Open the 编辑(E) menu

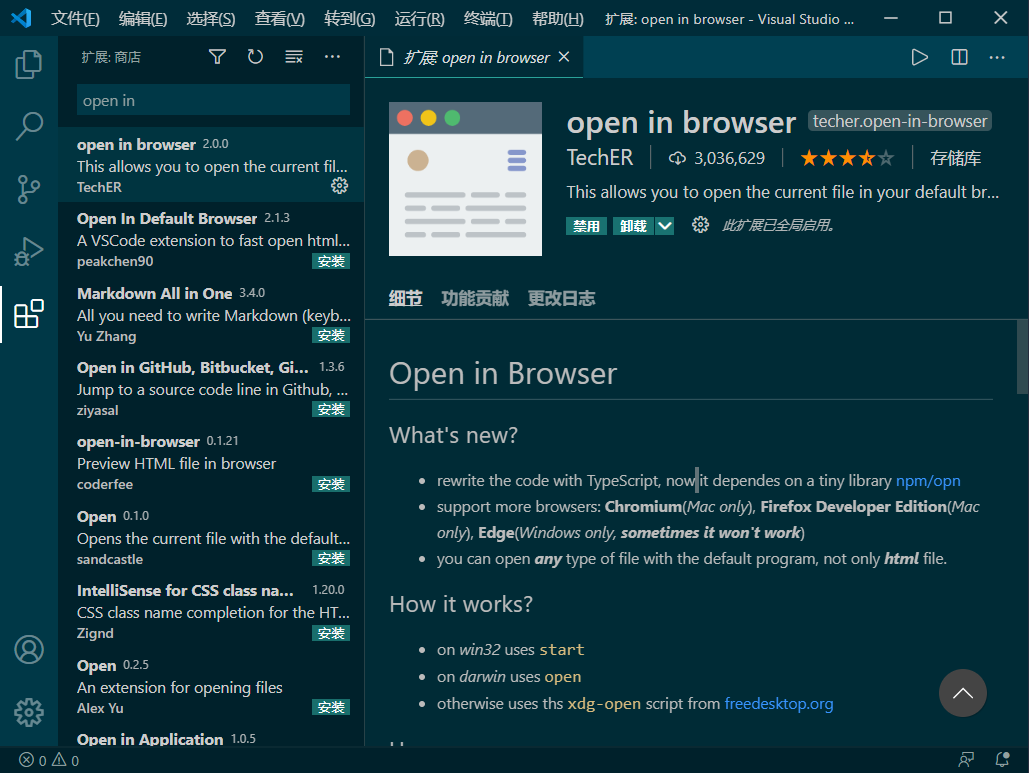click(143, 18)
